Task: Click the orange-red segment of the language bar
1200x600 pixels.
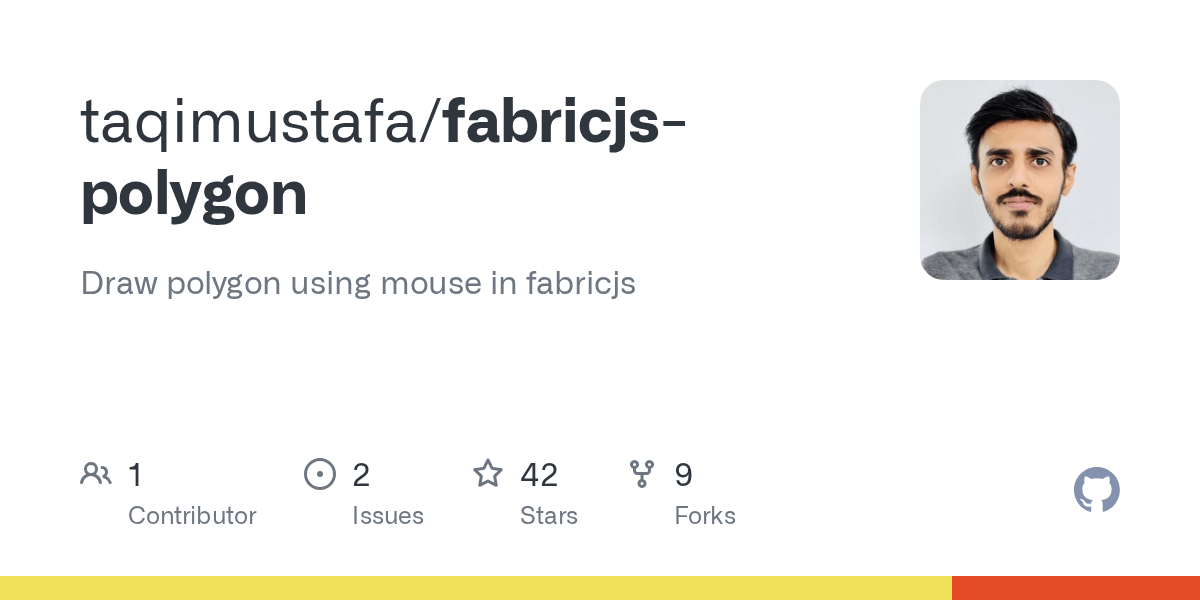Action: pos(1076,588)
